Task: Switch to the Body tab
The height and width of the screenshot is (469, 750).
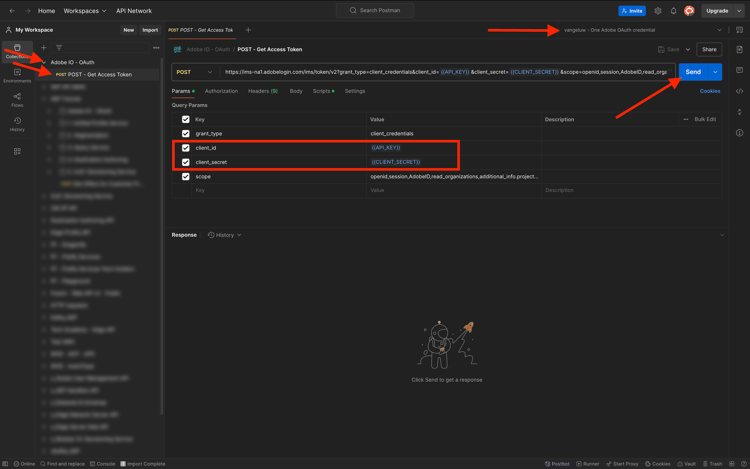Action: (x=296, y=91)
